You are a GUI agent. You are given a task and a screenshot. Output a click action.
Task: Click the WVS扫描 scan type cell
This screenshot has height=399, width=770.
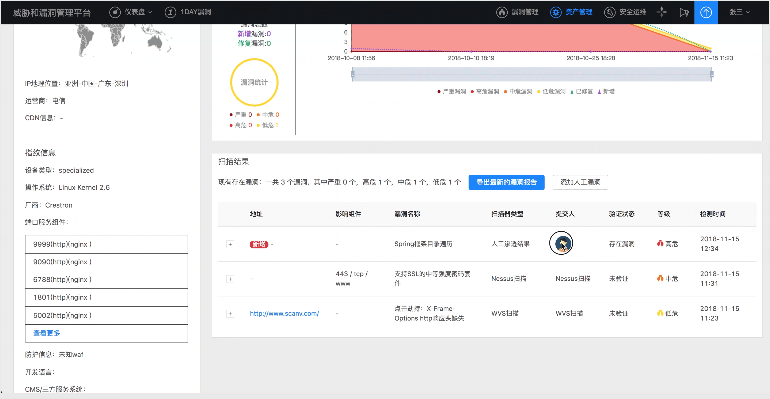[x=505, y=314]
